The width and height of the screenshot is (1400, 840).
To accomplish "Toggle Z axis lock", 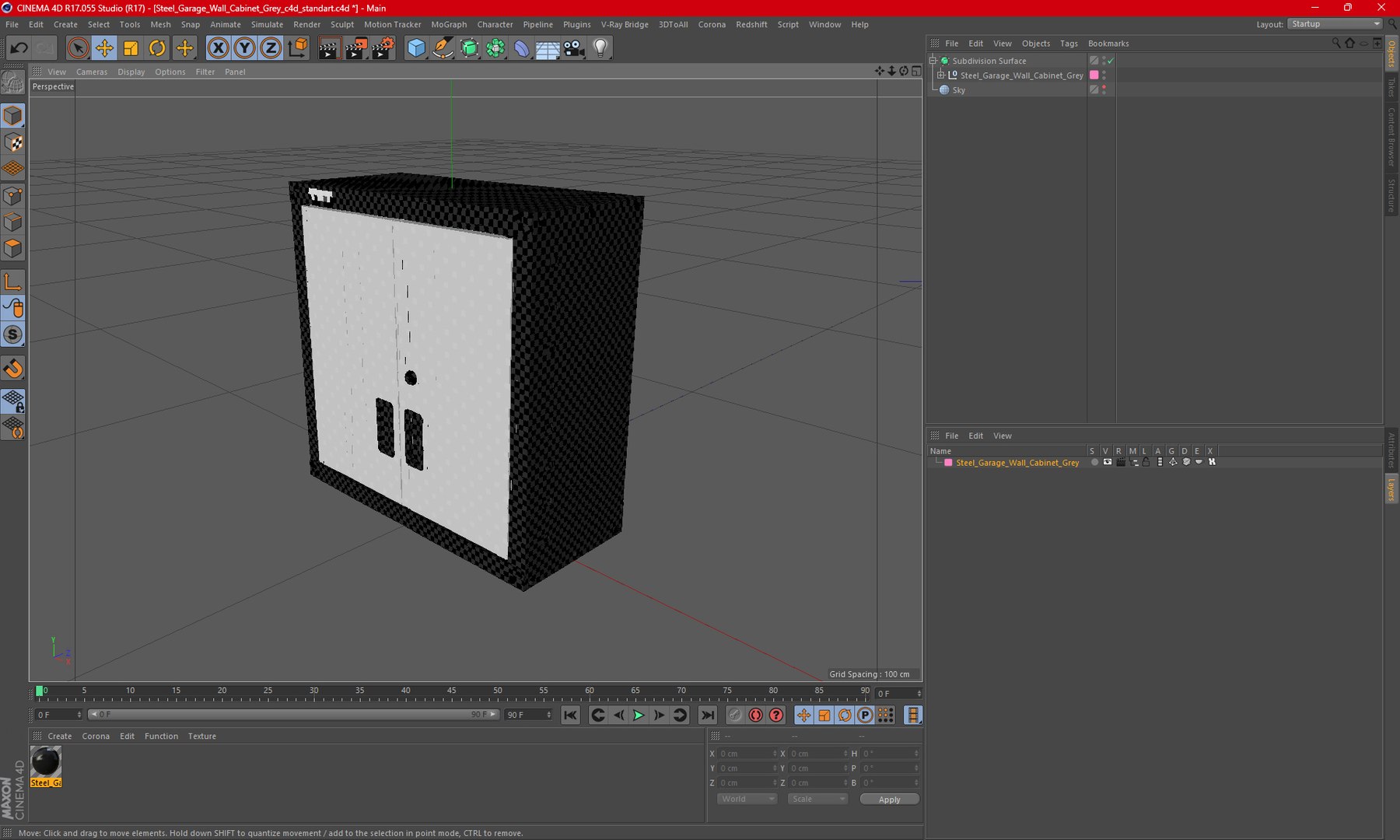I will pyautogui.click(x=271, y=48).
